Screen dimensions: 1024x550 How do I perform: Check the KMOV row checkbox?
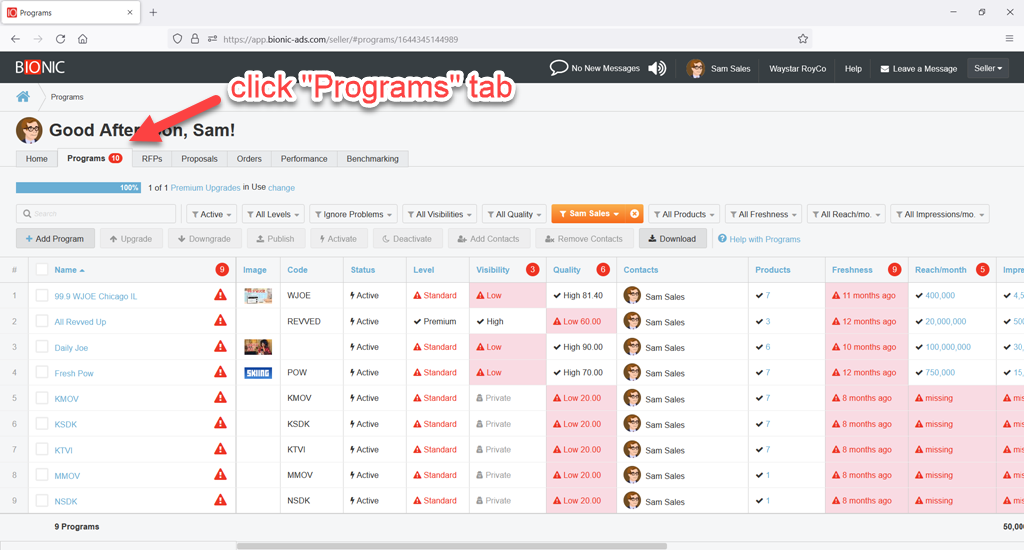(42, 398)
